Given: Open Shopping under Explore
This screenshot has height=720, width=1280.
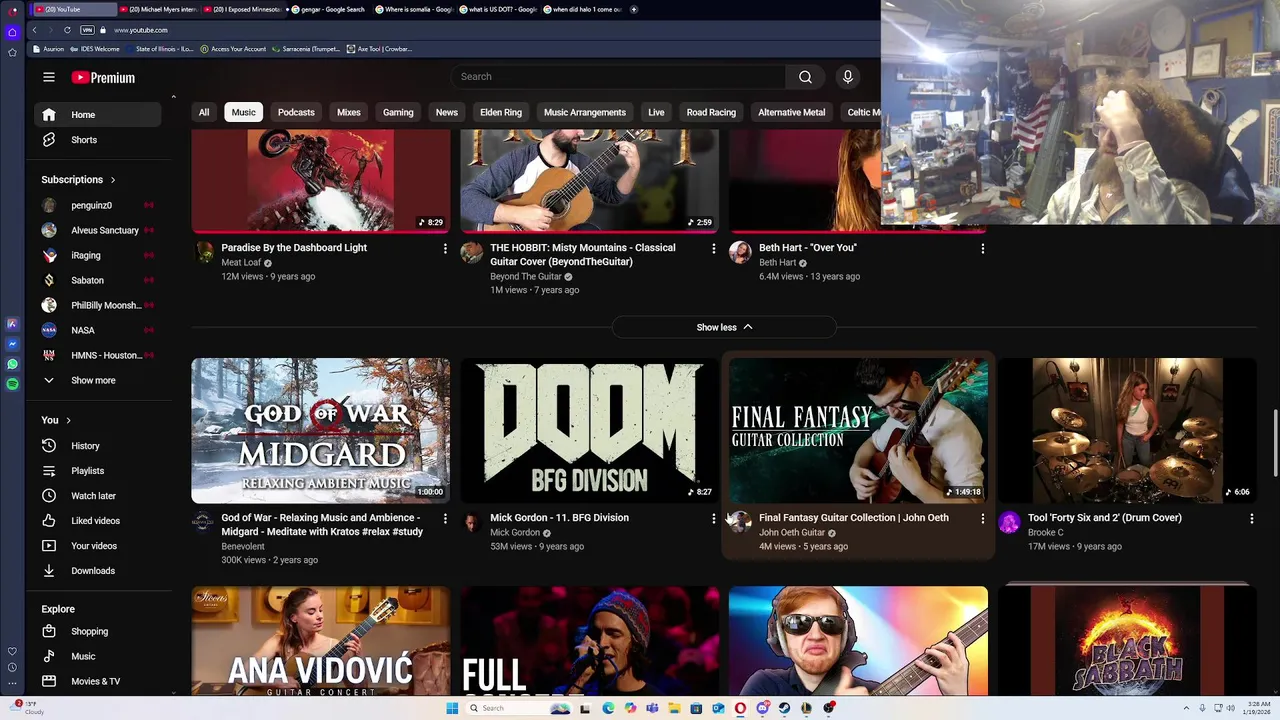Looking at the screenshot, I should tap(98, 632).
